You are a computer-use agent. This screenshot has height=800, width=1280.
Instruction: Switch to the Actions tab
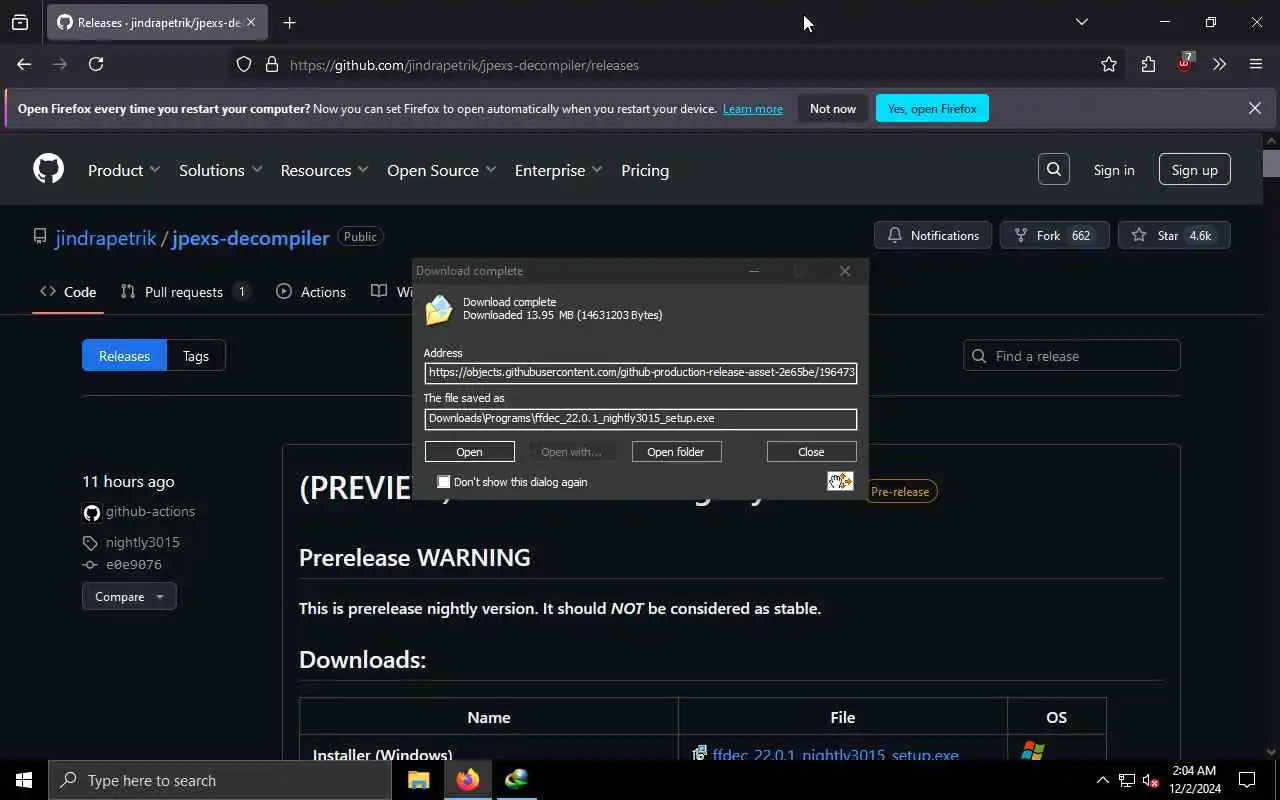coord(311,292)
